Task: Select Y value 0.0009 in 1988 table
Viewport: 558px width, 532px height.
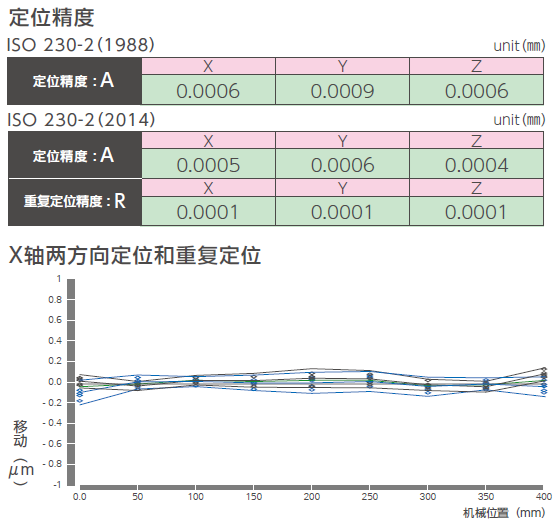Action: point(342,91)
